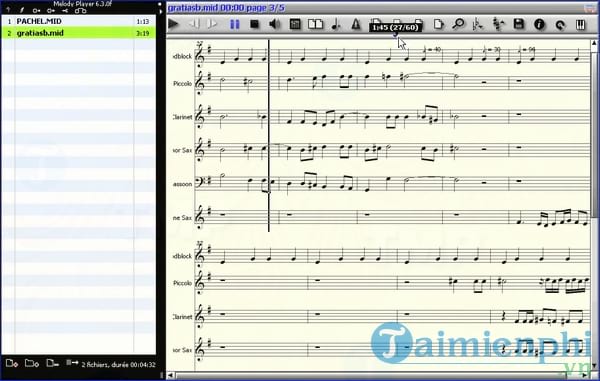Image resolution: width=600 pixels, height=381 pixels.
Task: Show the piano keyboard icon
Action: (x=580, y=25)
